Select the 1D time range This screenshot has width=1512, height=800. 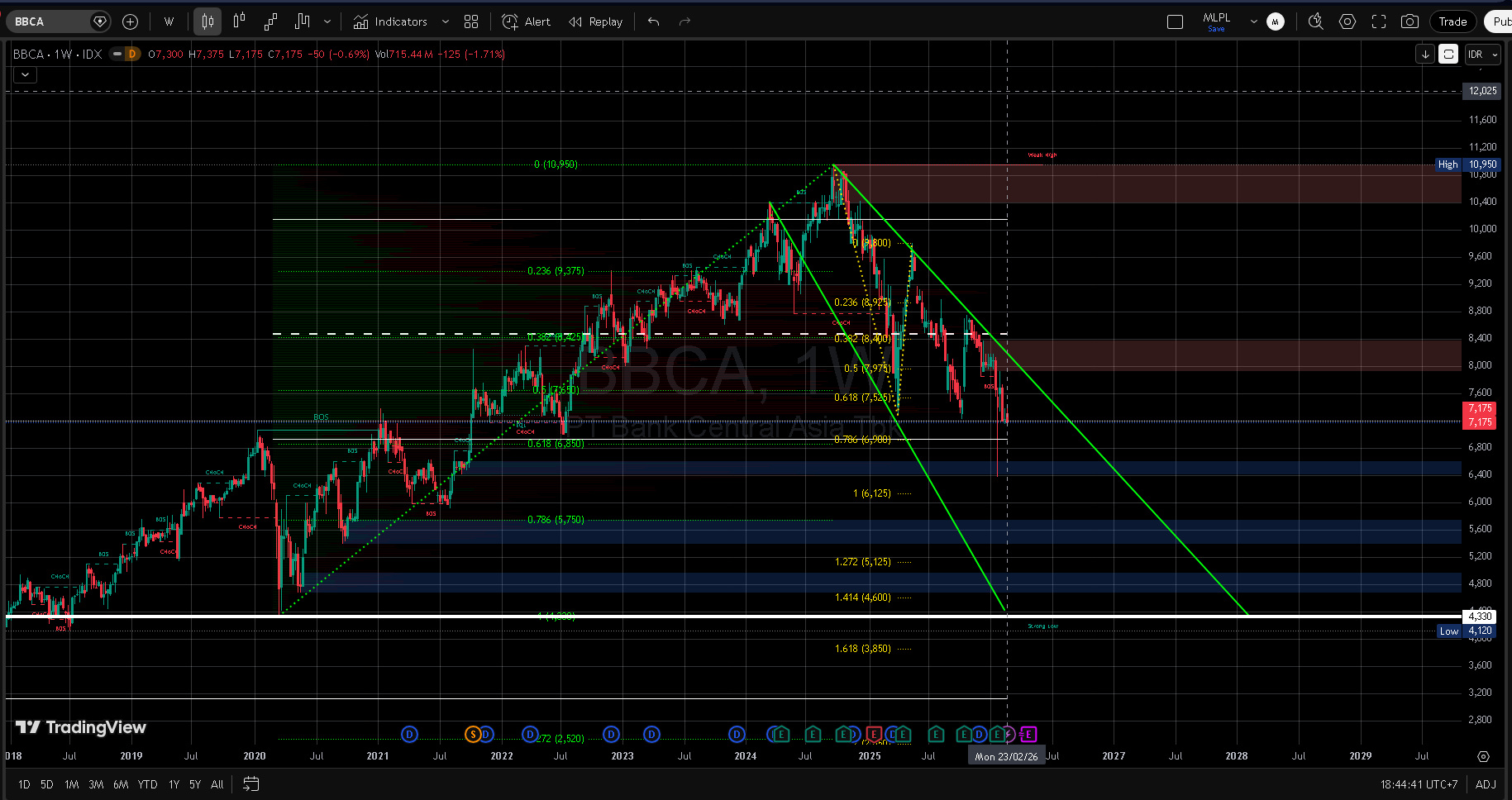point(24,784)
